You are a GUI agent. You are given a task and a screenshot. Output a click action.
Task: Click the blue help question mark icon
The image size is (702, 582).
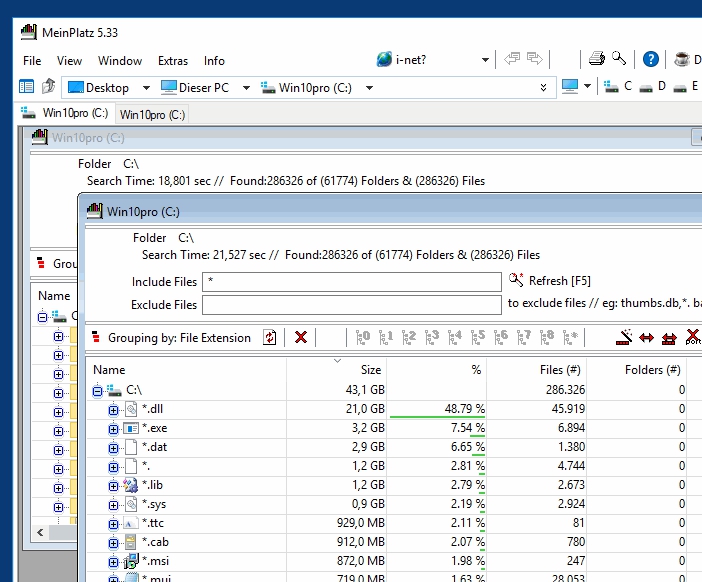[651, 59]
